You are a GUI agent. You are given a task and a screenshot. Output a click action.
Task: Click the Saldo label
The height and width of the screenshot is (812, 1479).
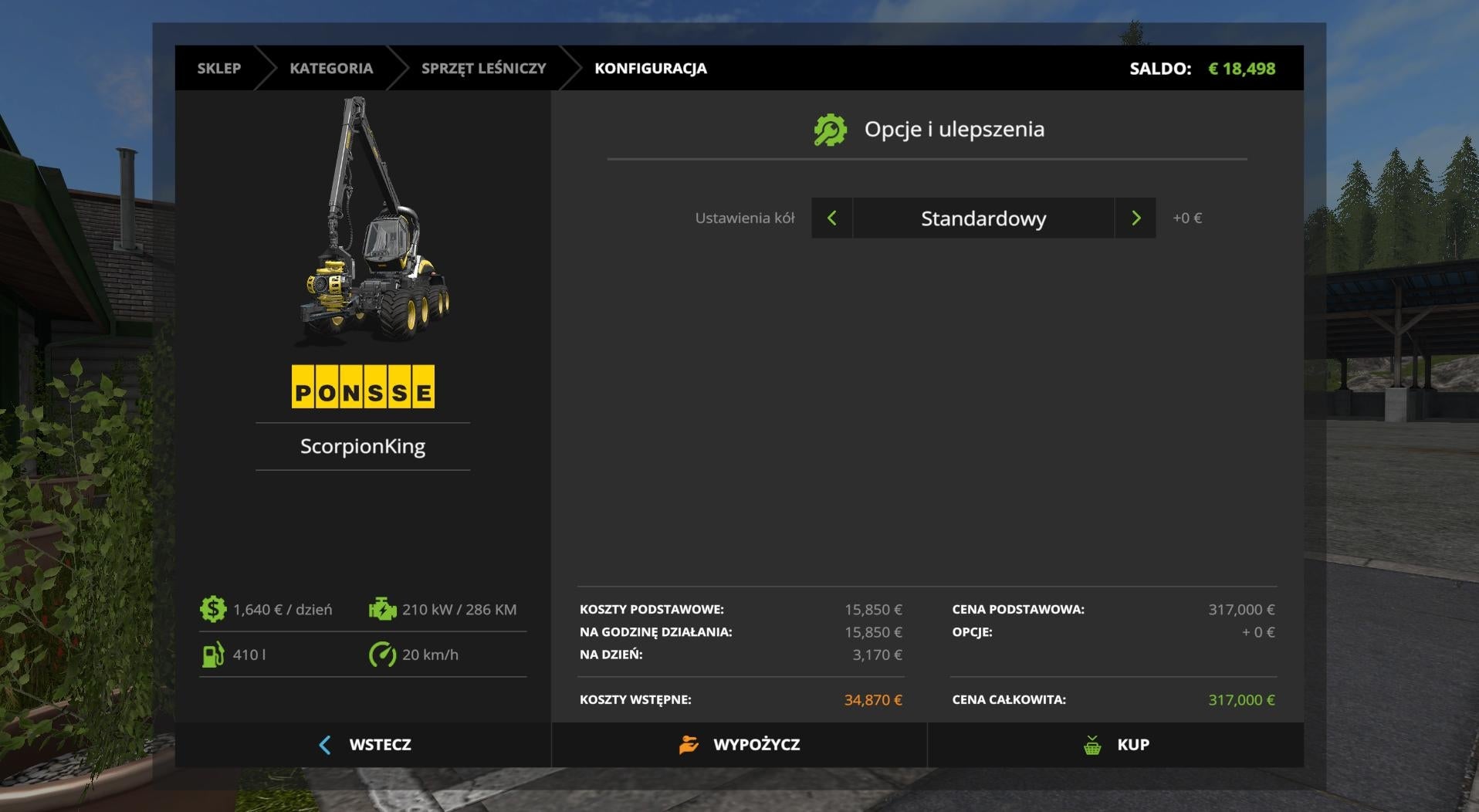tap(1160, 68)
